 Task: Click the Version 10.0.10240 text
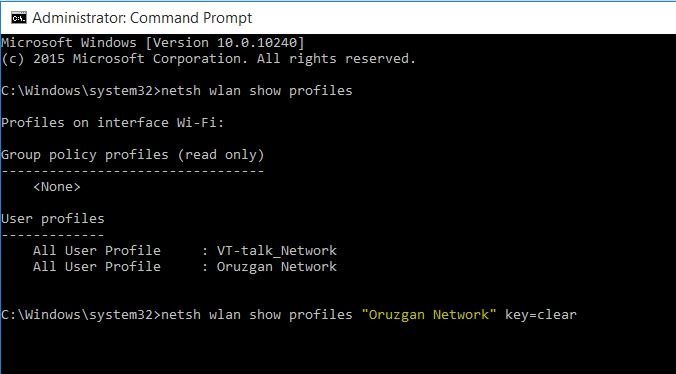coord(228,43)
